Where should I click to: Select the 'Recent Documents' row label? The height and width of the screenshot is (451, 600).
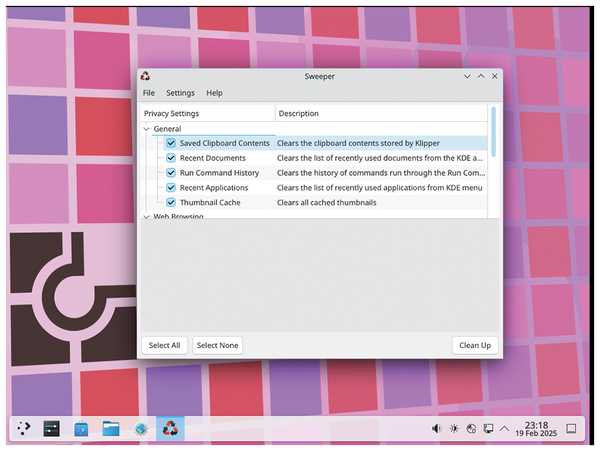pyautogui.click(x=213, y=158)
